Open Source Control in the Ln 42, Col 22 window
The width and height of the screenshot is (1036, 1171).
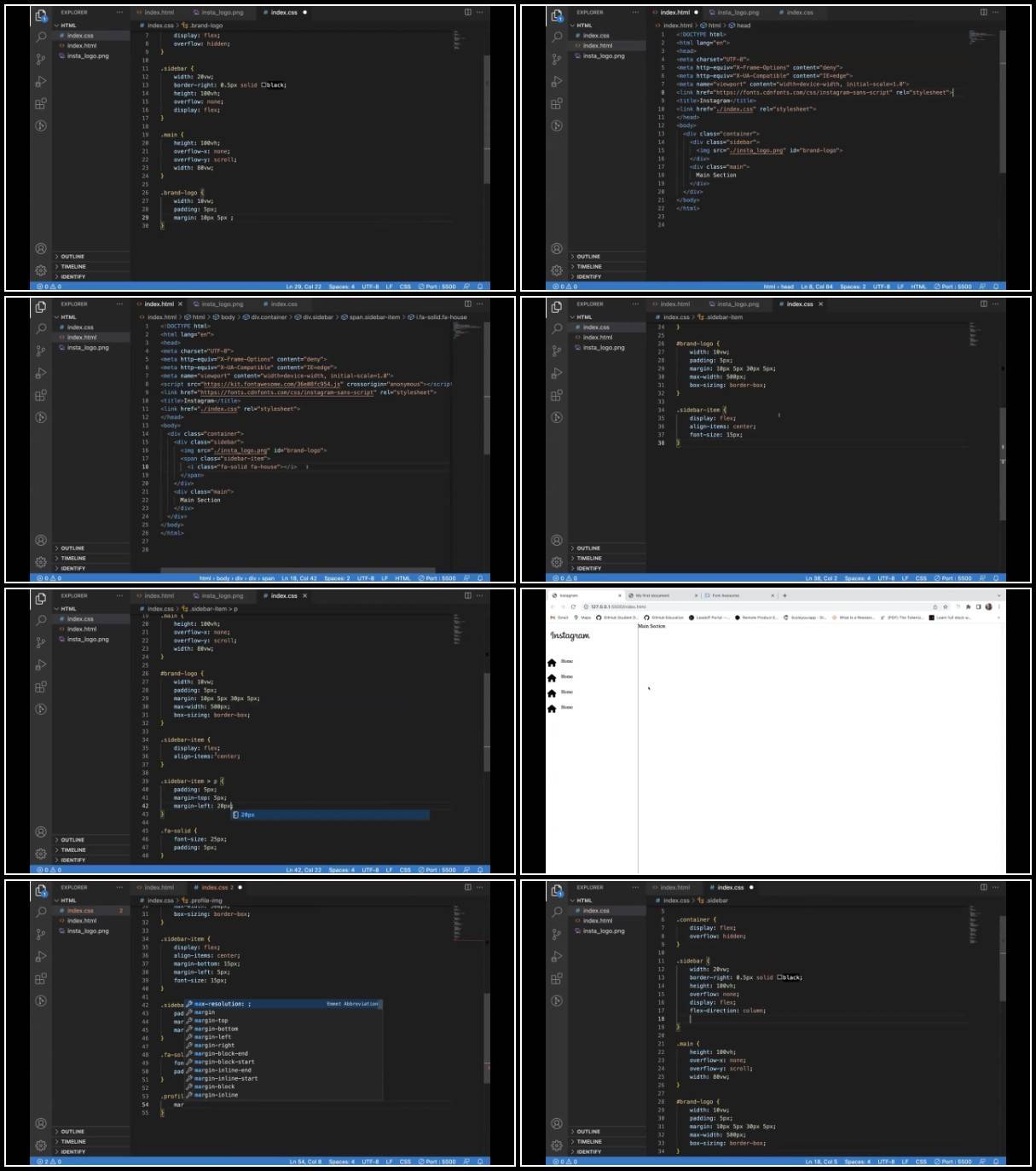tap(41, 643)
